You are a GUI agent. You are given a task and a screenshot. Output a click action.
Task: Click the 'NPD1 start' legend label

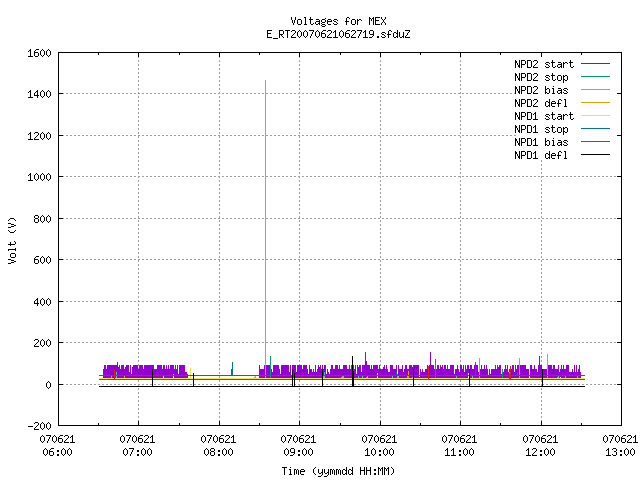click(x=544, y=116)
